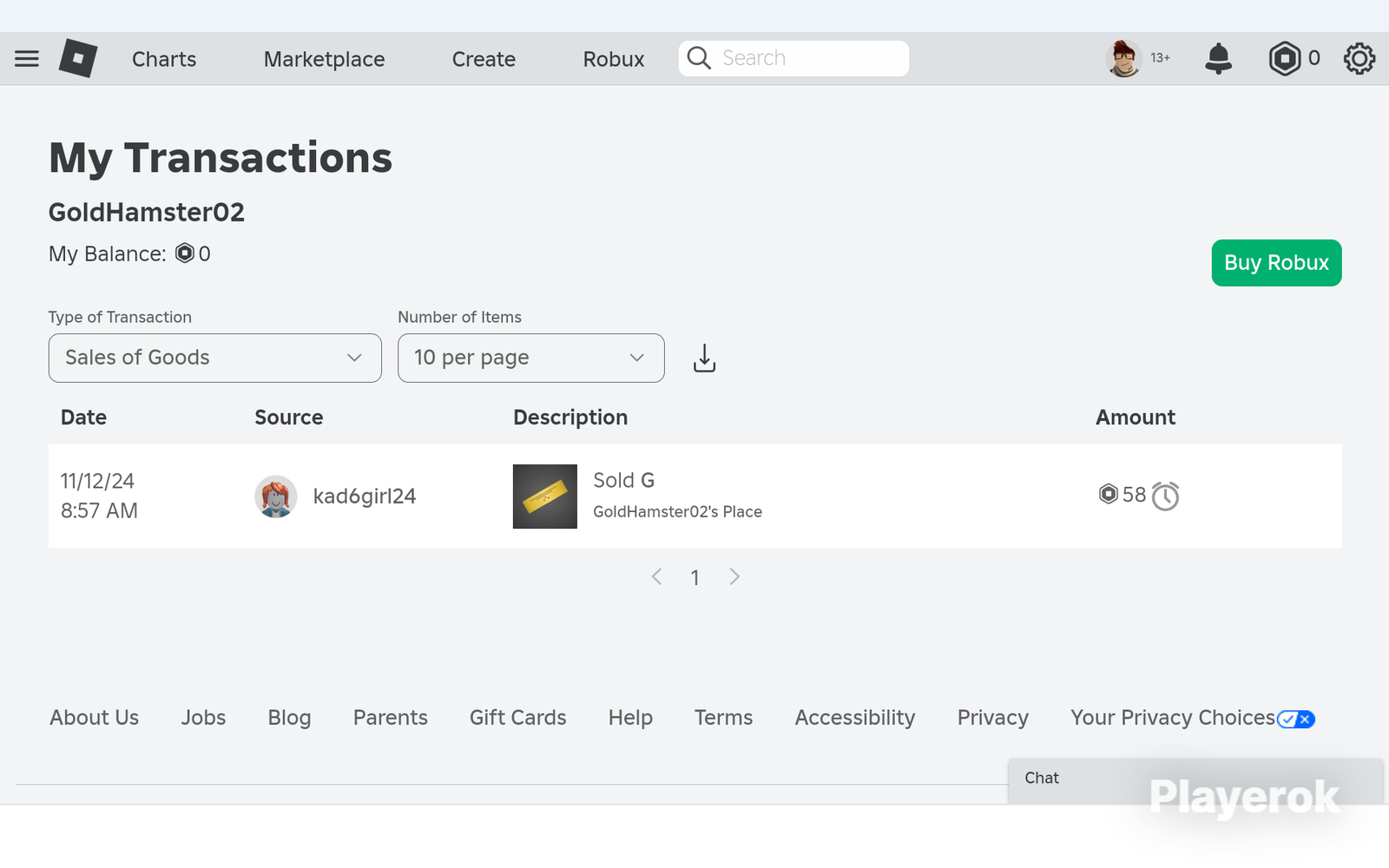Screen dimensions: 1389x868
Task: Open the profile avatar in the navbar
Action: click(1124, 58)
